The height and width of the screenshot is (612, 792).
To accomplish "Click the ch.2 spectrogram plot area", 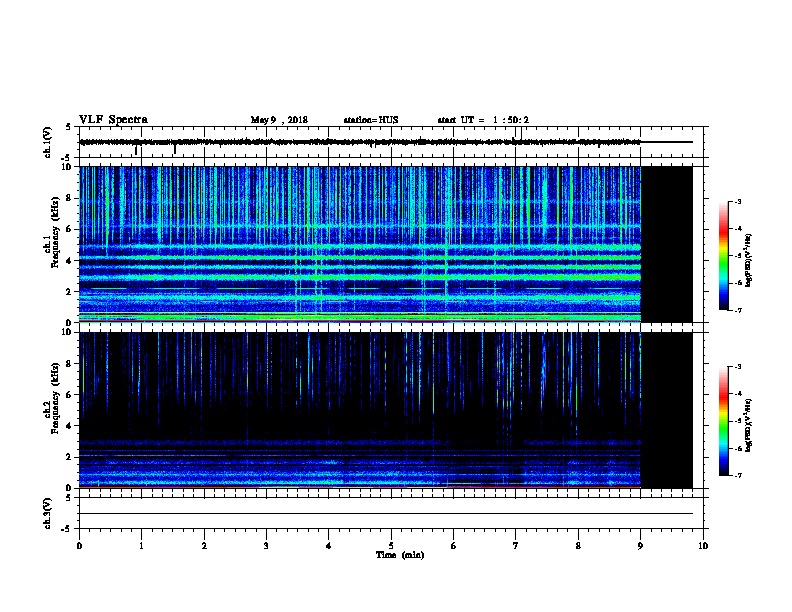I will coord(360,410).
